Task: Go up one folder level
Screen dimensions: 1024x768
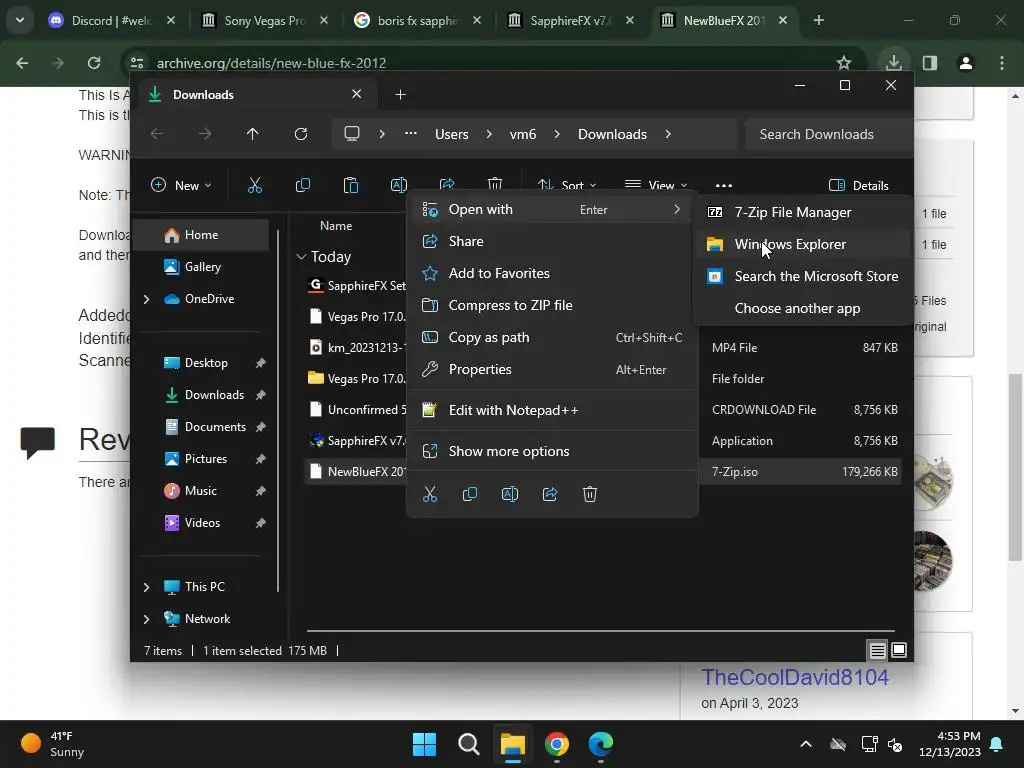Action: pos(253,134)
